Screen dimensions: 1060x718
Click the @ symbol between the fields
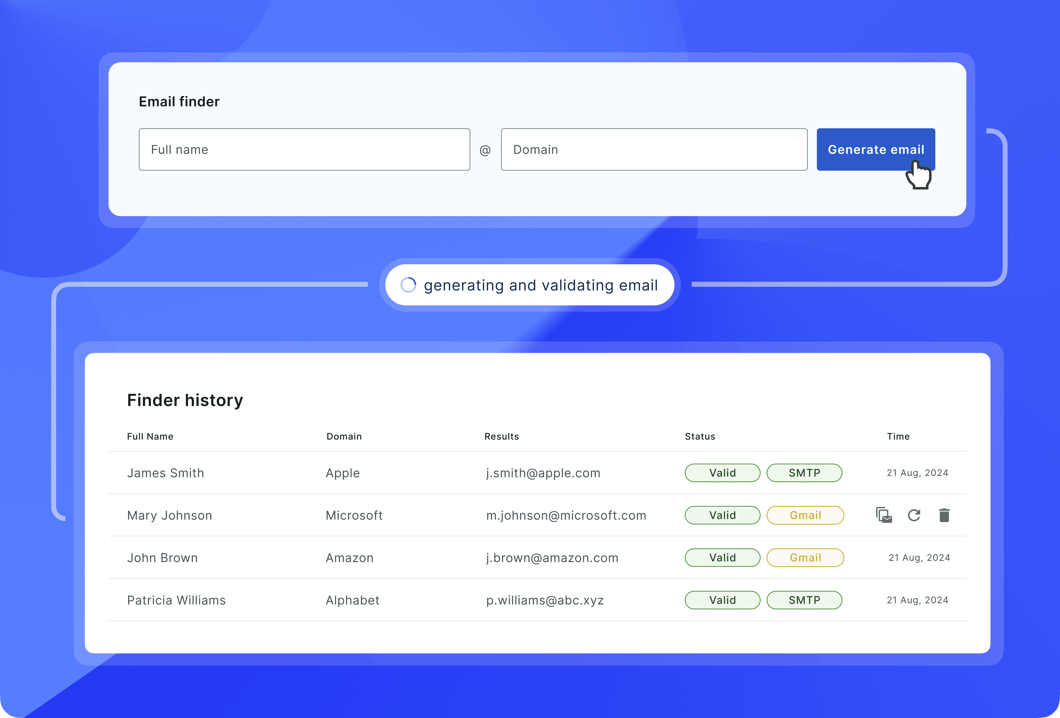pos(485,150)
